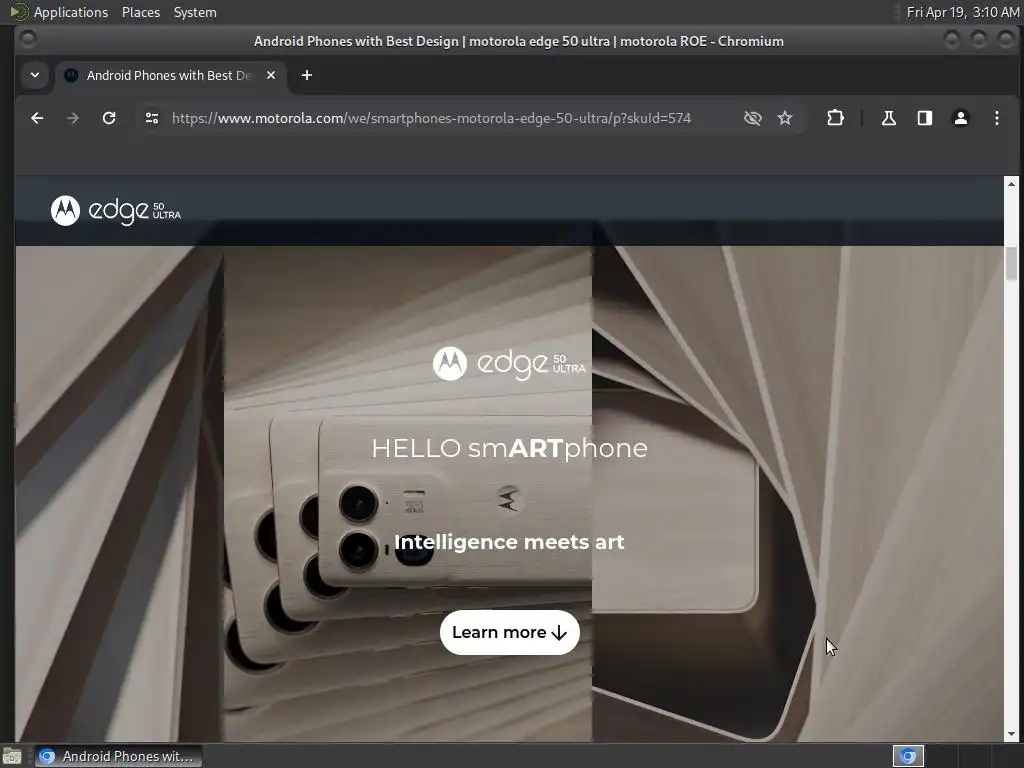The height and width of the screenshot is (768, 1024).
Task: Open Chrome Labs flask icon
Action: click(888, 118)
